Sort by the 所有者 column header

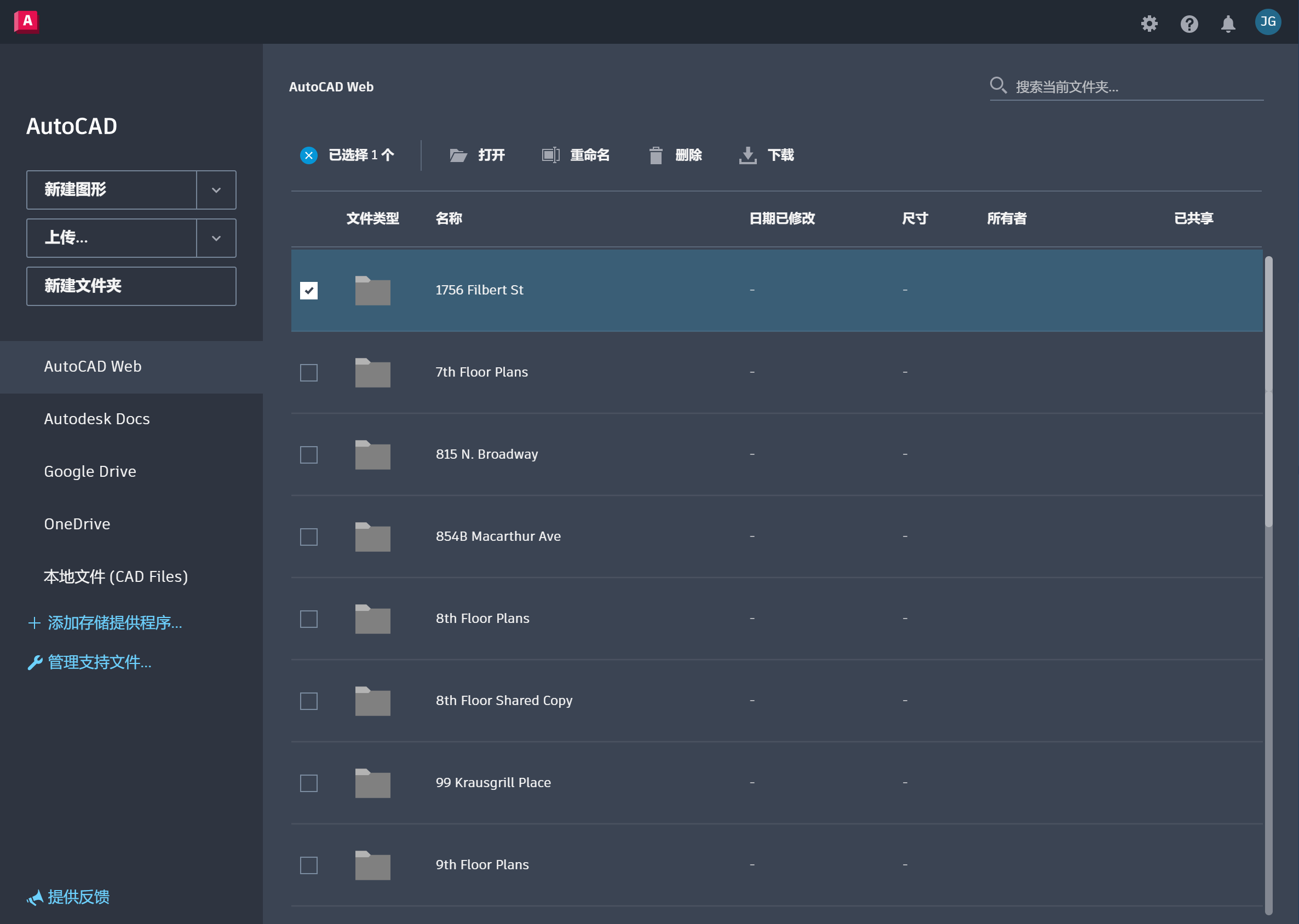coord(1007,218)
